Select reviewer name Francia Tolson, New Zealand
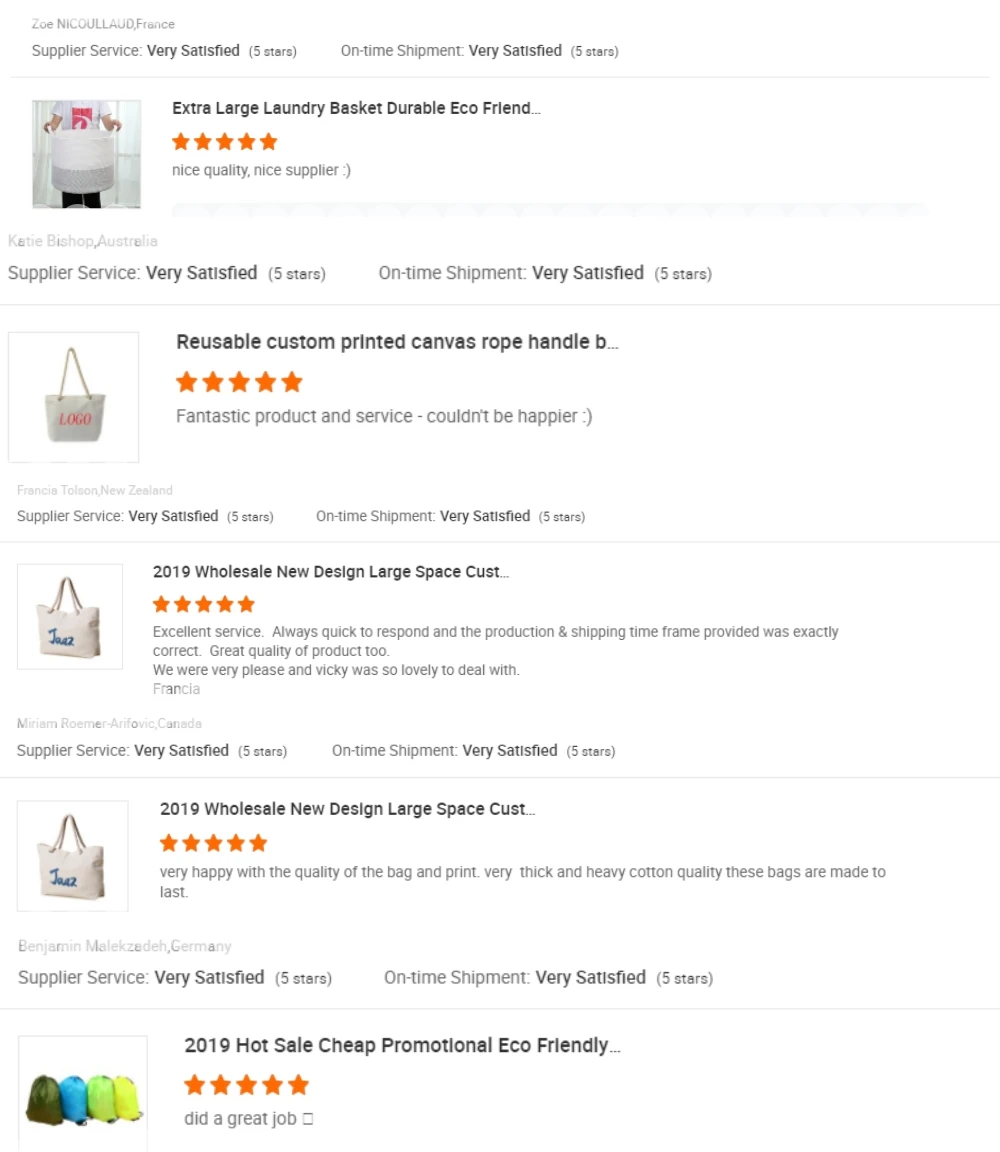 tap(95, 490)
